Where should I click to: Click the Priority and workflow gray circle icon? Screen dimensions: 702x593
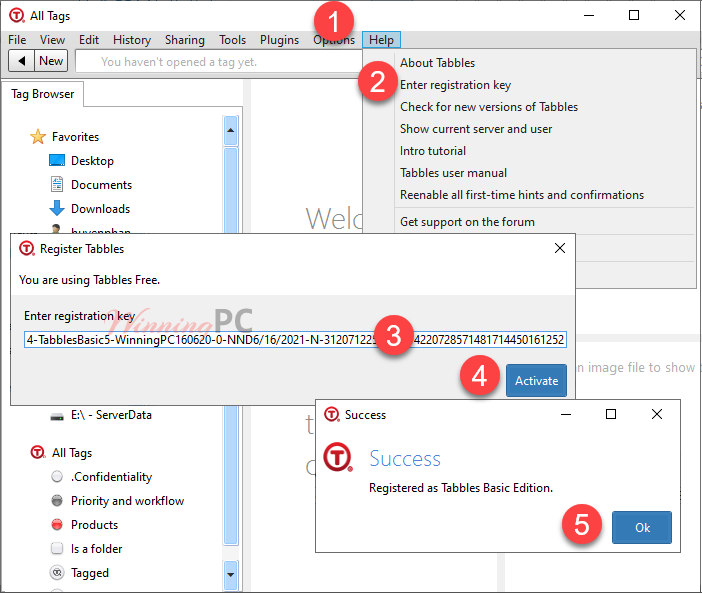(57, 500)
